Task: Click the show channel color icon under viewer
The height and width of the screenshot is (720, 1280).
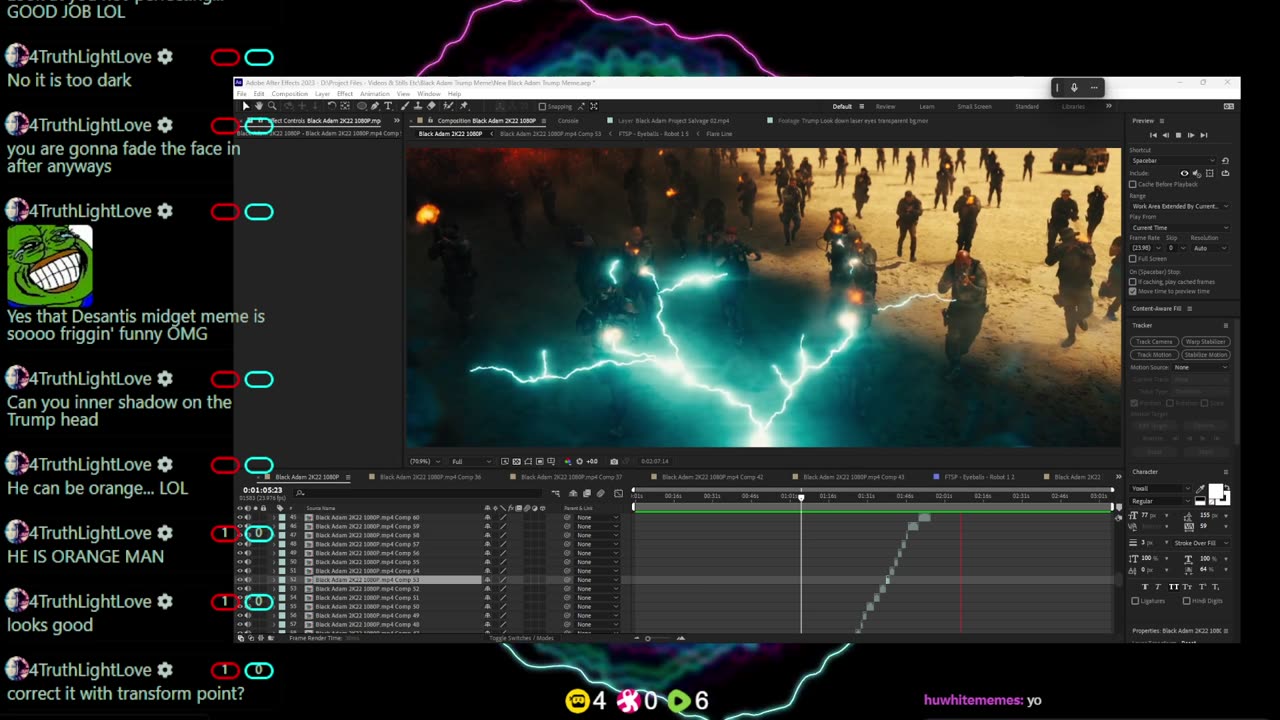Action: pyautogui.click(x=567, y=461)
